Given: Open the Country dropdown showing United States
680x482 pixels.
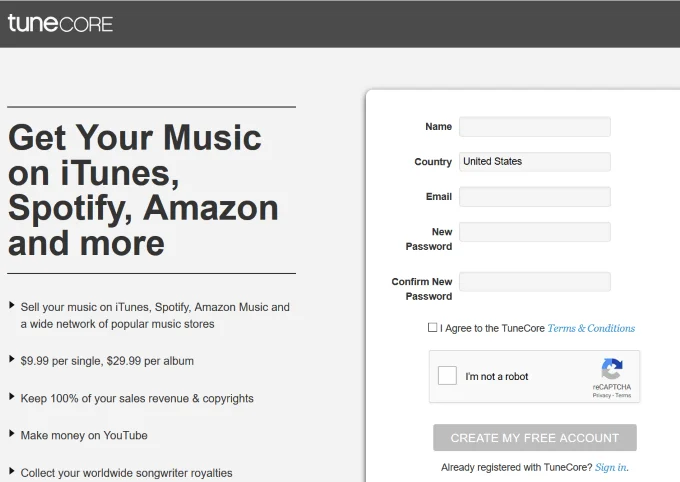Looking at the screenshot, I should point(535,161).
